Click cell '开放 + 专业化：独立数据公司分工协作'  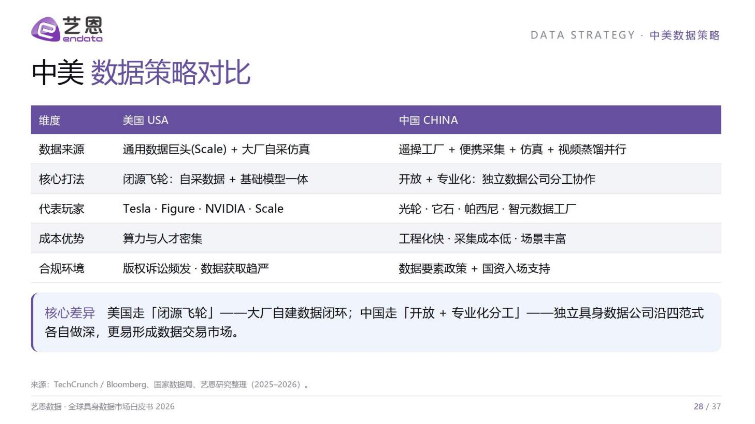coord(497,180)
